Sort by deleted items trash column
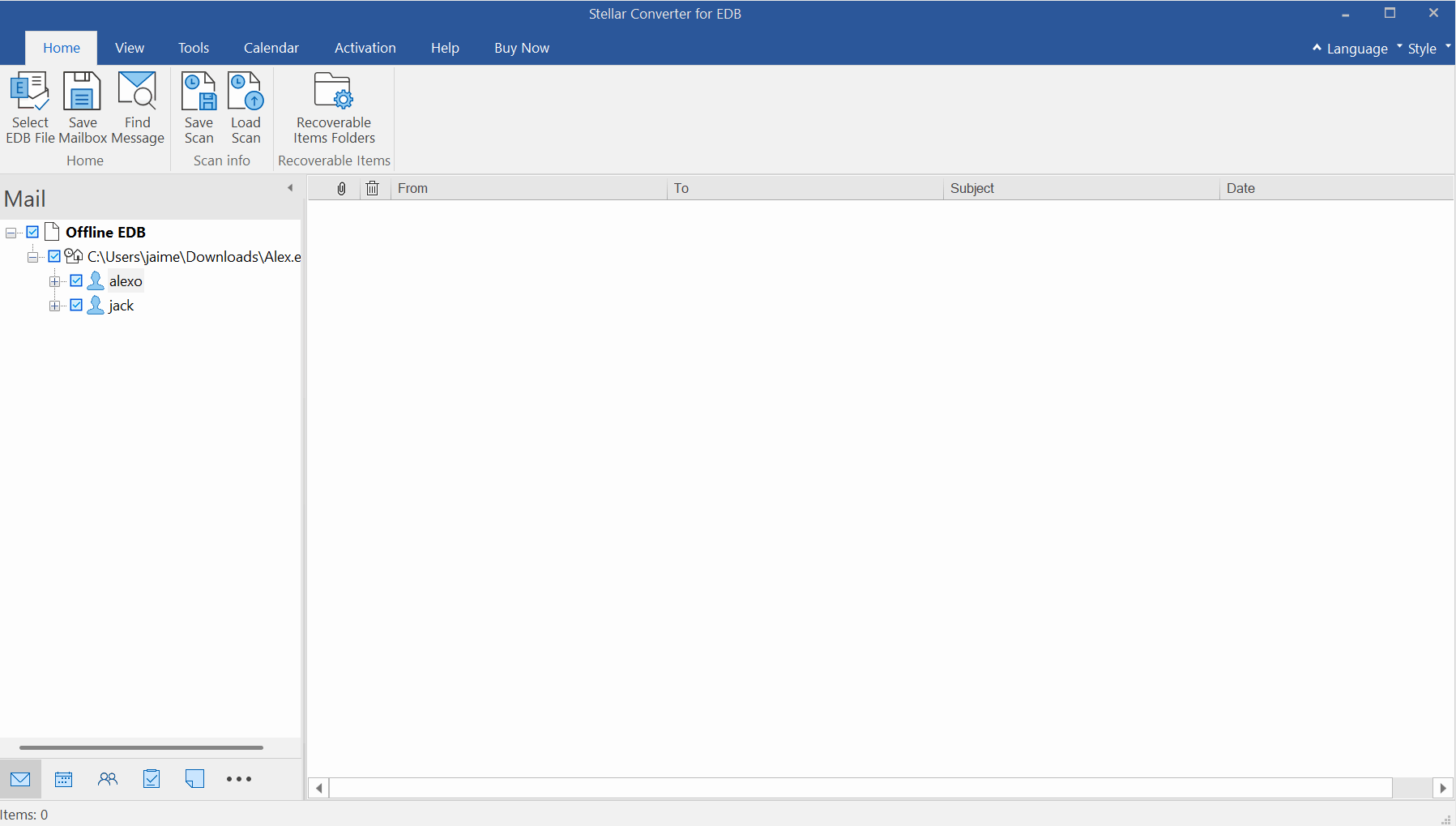Screen dimensions: 1456x826 (372, 188)
